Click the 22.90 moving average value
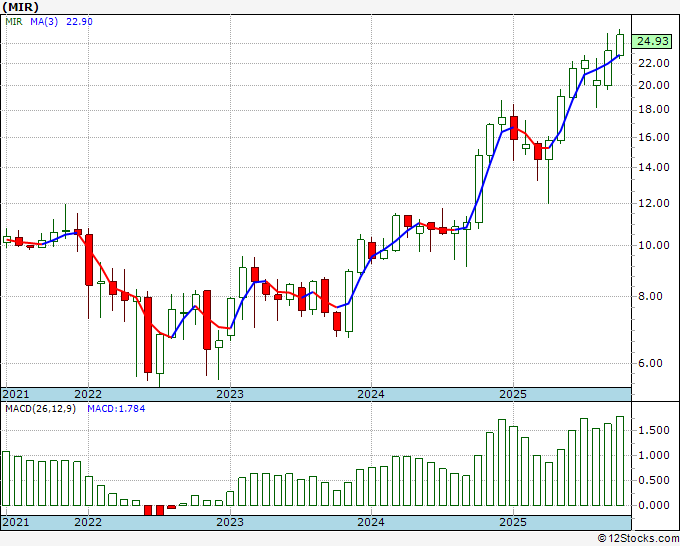 [x=79, y=22]
